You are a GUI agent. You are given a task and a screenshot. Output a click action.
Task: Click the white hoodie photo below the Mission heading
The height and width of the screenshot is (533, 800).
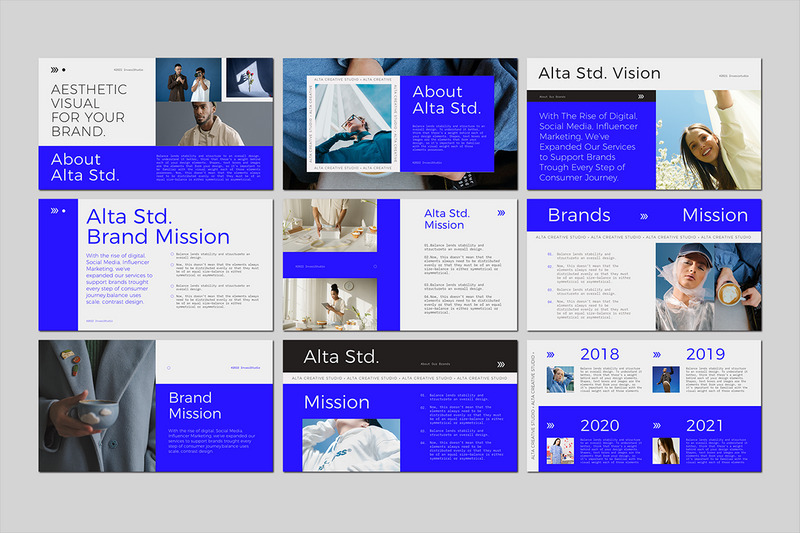(x=352, y=445)
